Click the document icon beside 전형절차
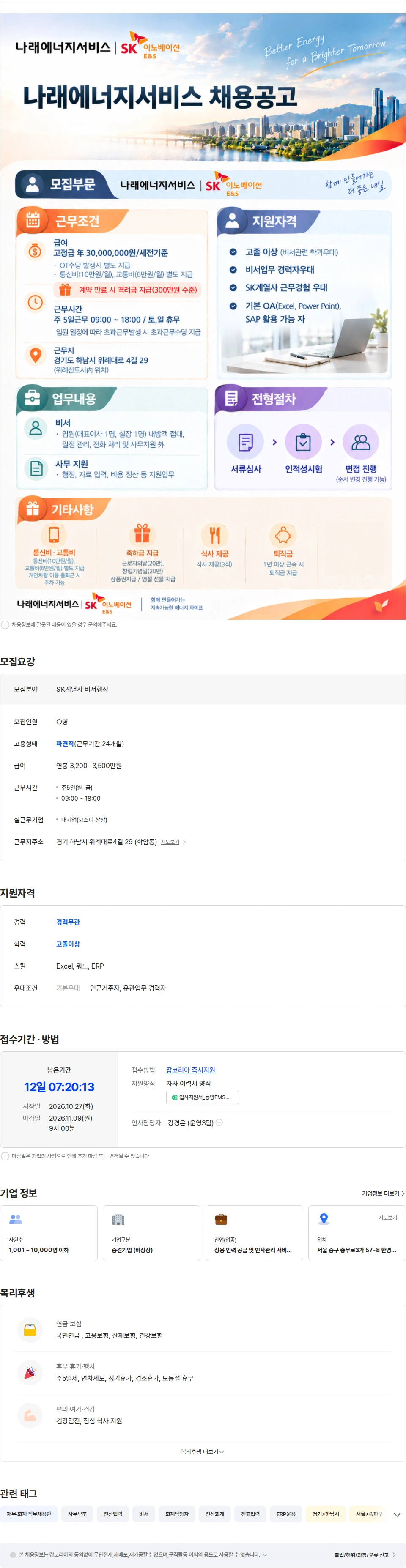Viewport: 406px width, 1568px height. pyautogui.click(x=230, y=399)
